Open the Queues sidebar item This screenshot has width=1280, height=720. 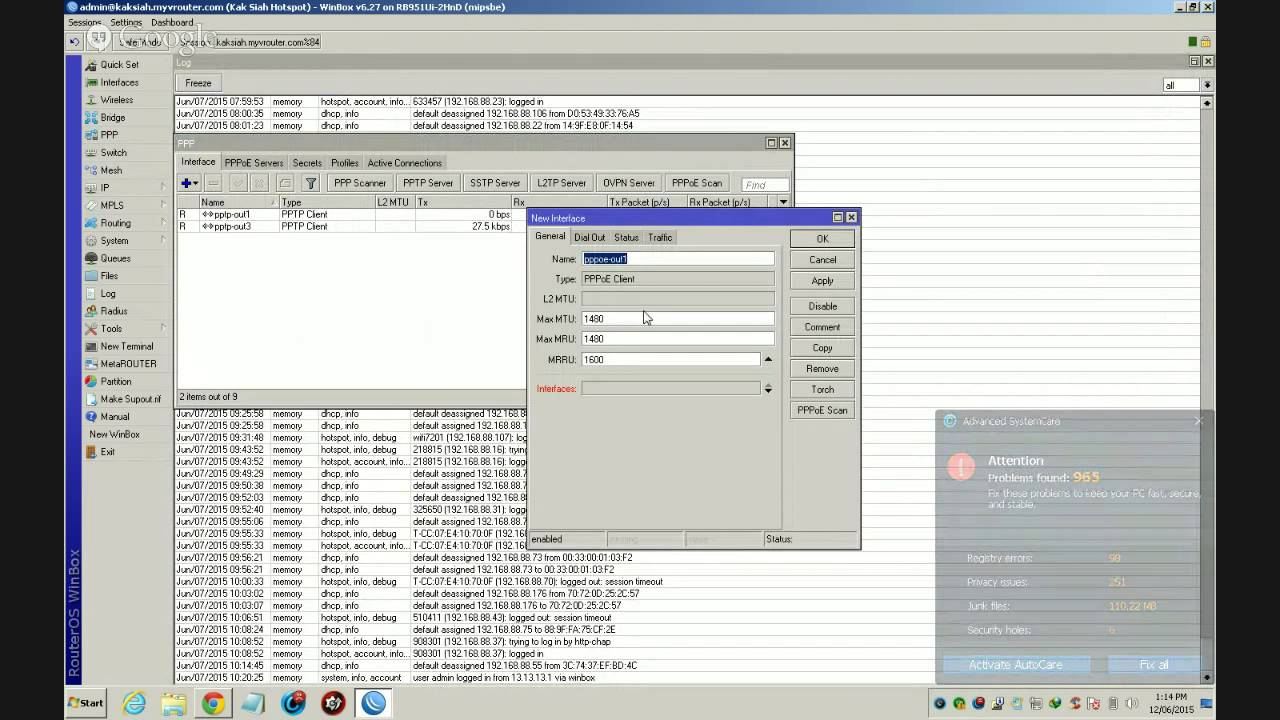[x=115, y=258]
